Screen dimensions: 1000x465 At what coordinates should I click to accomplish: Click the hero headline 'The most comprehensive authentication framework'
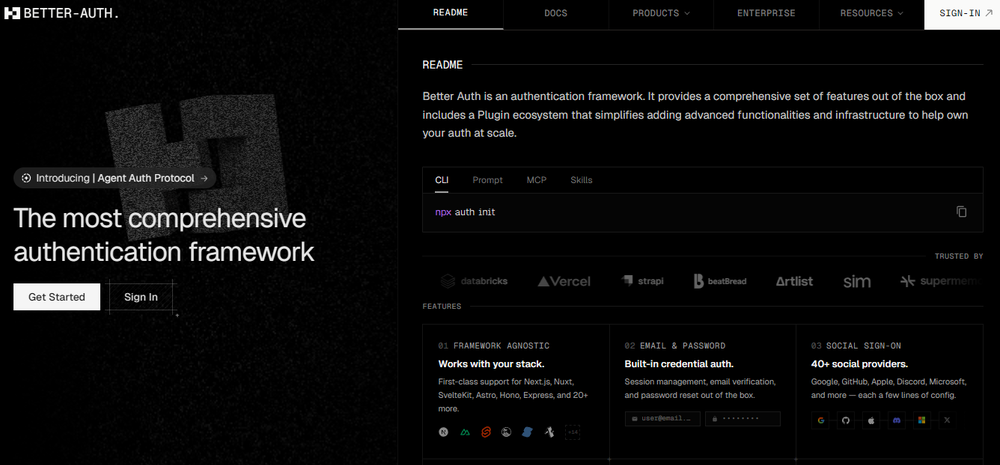tap(164, 235)
